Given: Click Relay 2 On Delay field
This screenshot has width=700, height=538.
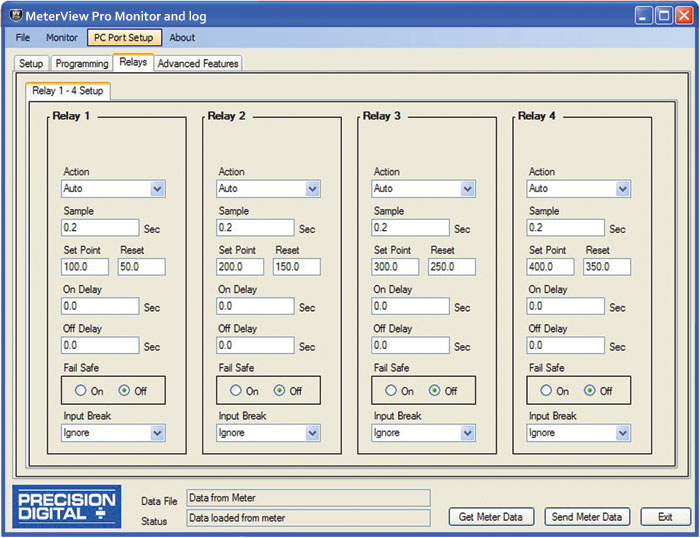Looking at the screenshot, I should coord(255,306).
